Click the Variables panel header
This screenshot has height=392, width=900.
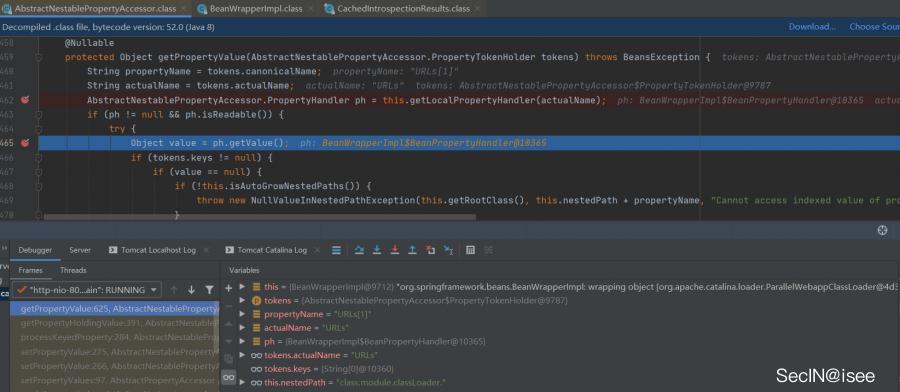click(x=245, y=270)
